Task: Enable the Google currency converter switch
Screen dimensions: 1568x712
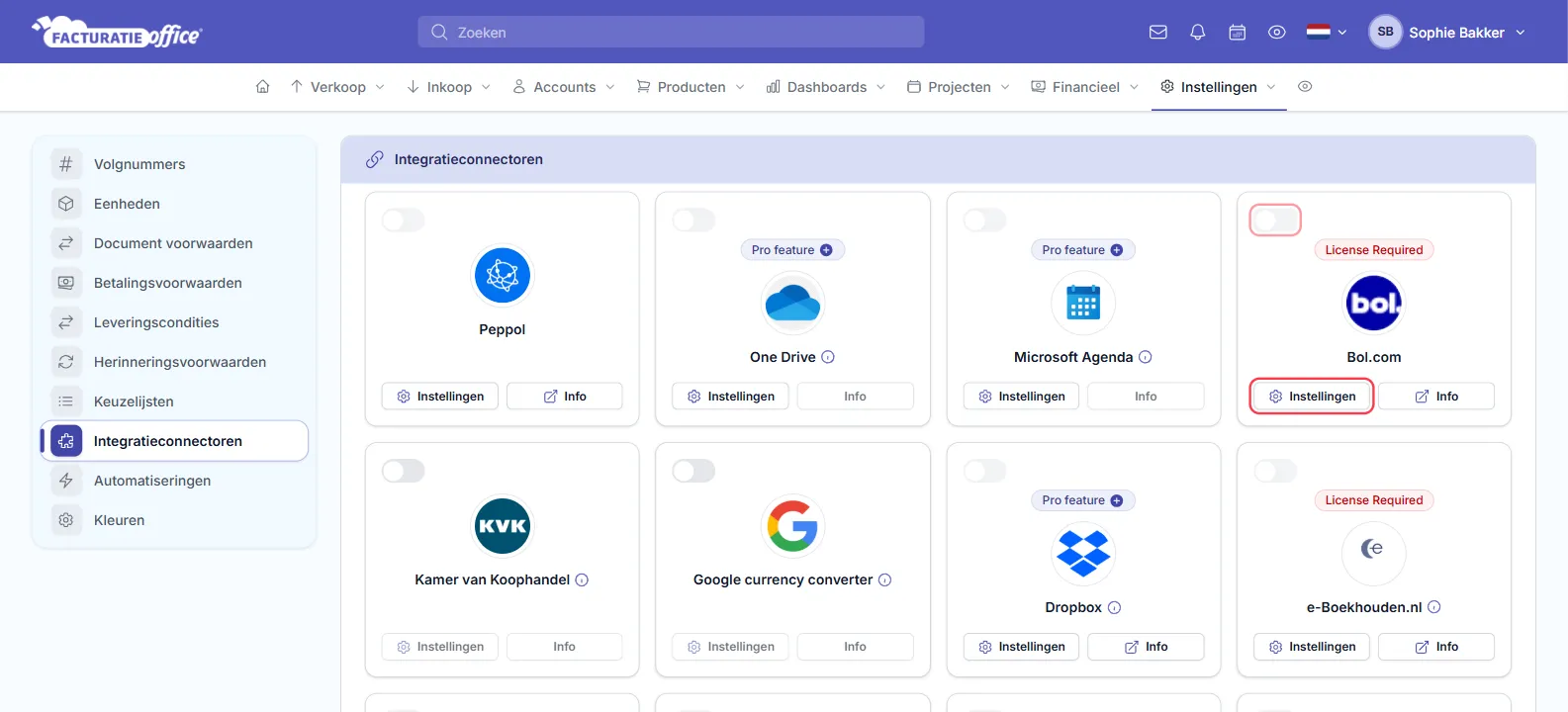Action: pos(693,471)
